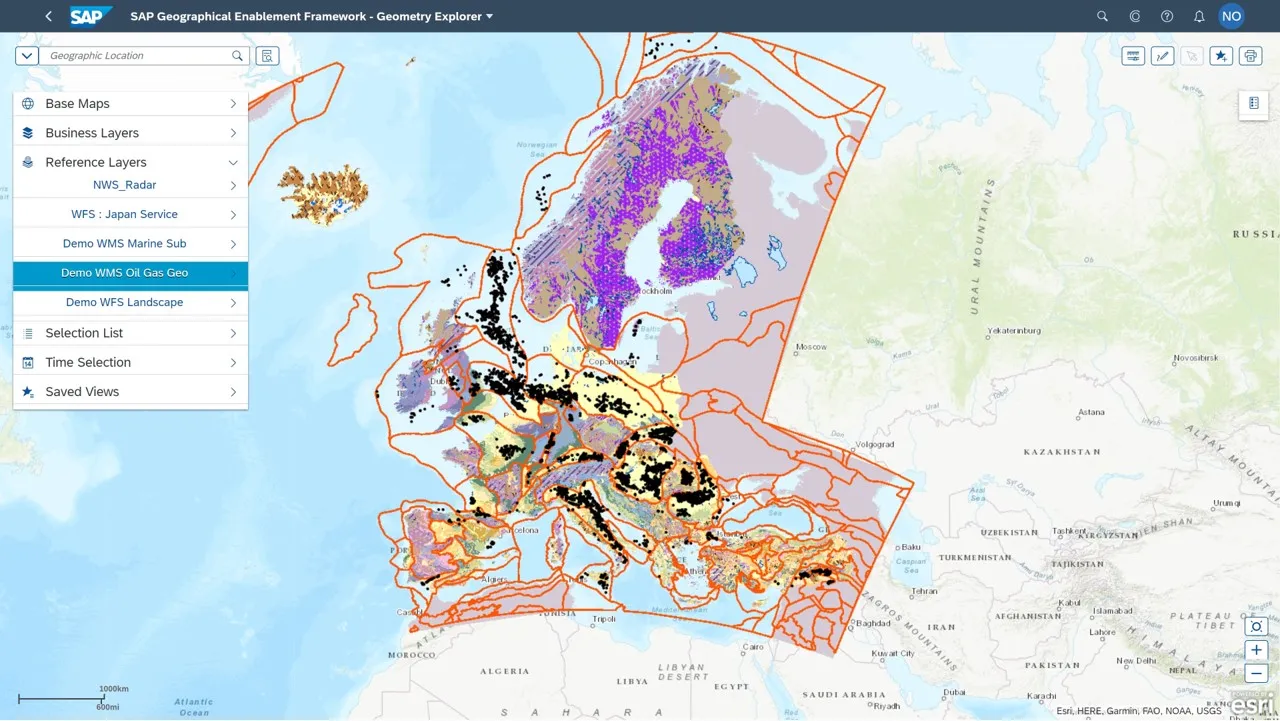Open the Geometry Explorer title dropdown
The height and width of the screenshot is (721, 1280).
[489, 16]
